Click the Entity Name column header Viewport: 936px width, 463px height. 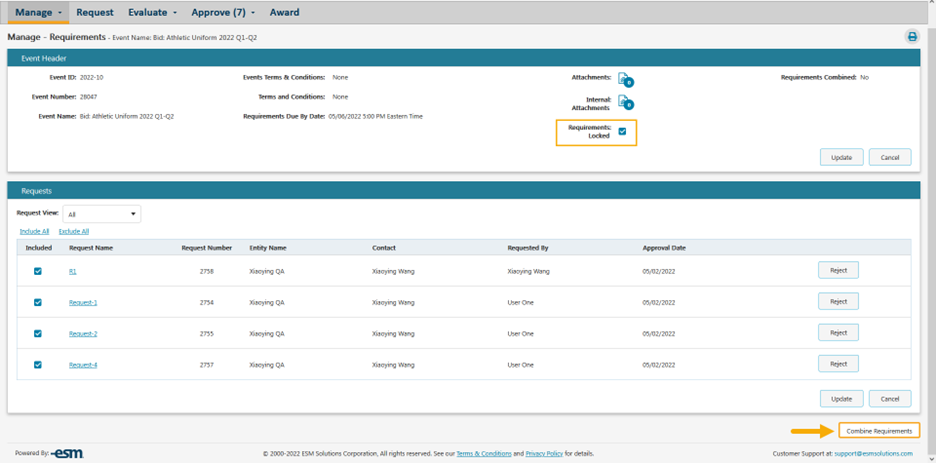tap(268, 247)
